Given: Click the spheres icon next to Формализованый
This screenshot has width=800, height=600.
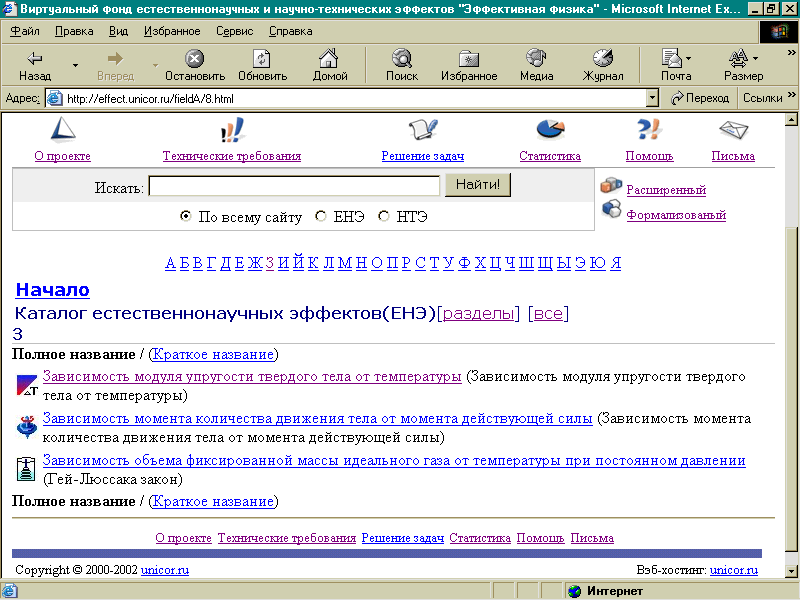Looking at the screenshot, I should coord(611,209).
